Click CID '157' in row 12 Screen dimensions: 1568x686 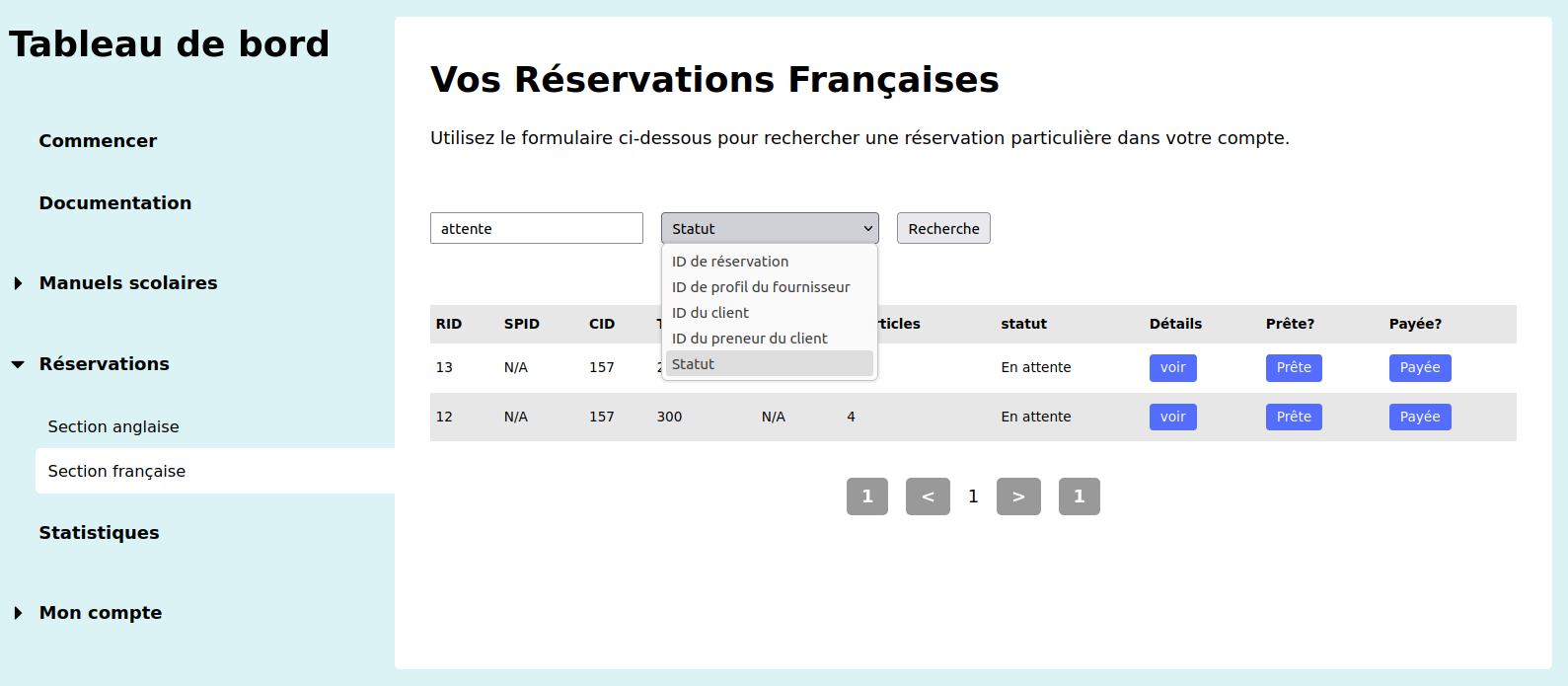(602, 417)
